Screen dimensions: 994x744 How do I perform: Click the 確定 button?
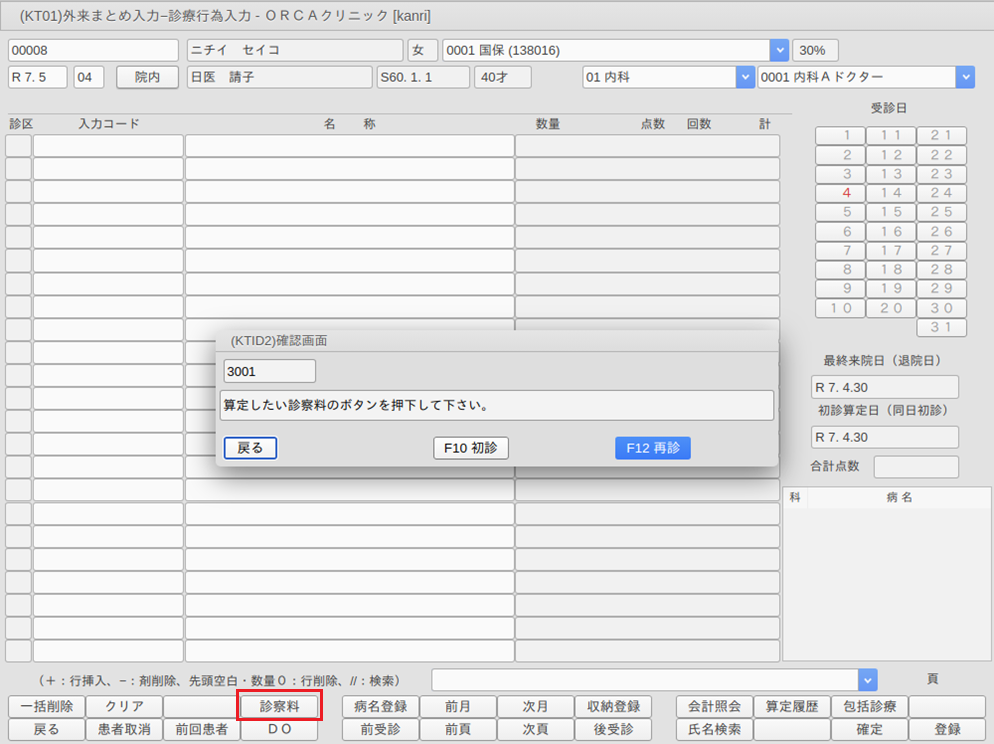click(869, 729)
